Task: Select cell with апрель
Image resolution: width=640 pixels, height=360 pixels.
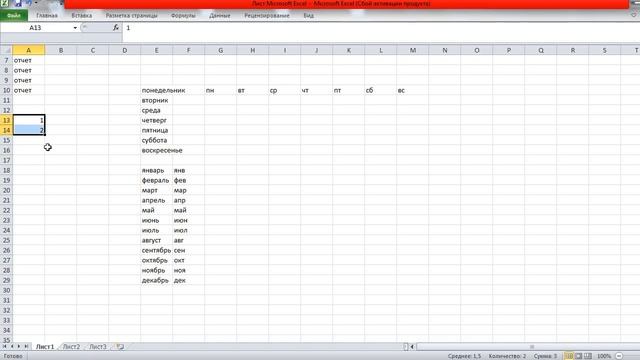Action: pyautogui.click(x=156, y=200)
